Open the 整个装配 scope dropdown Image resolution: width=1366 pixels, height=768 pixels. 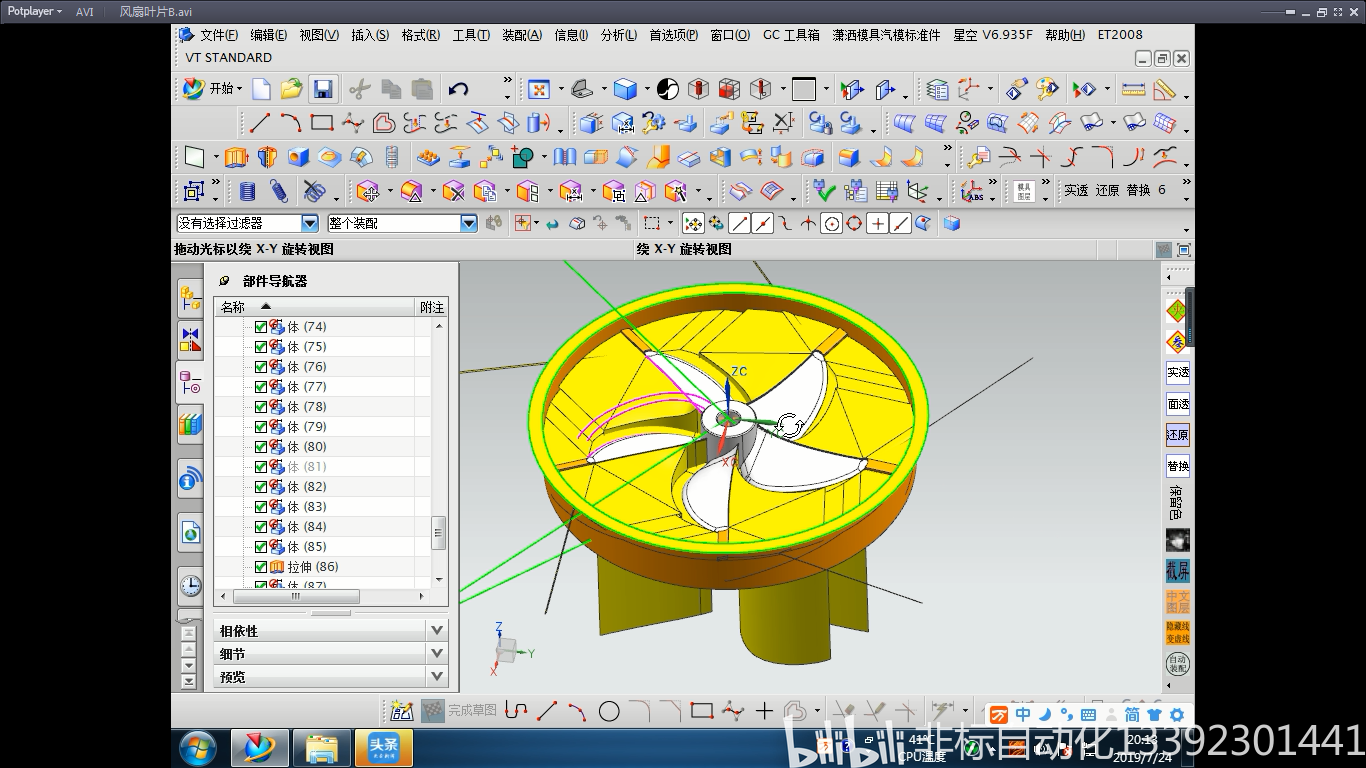(x=468, y=223)
